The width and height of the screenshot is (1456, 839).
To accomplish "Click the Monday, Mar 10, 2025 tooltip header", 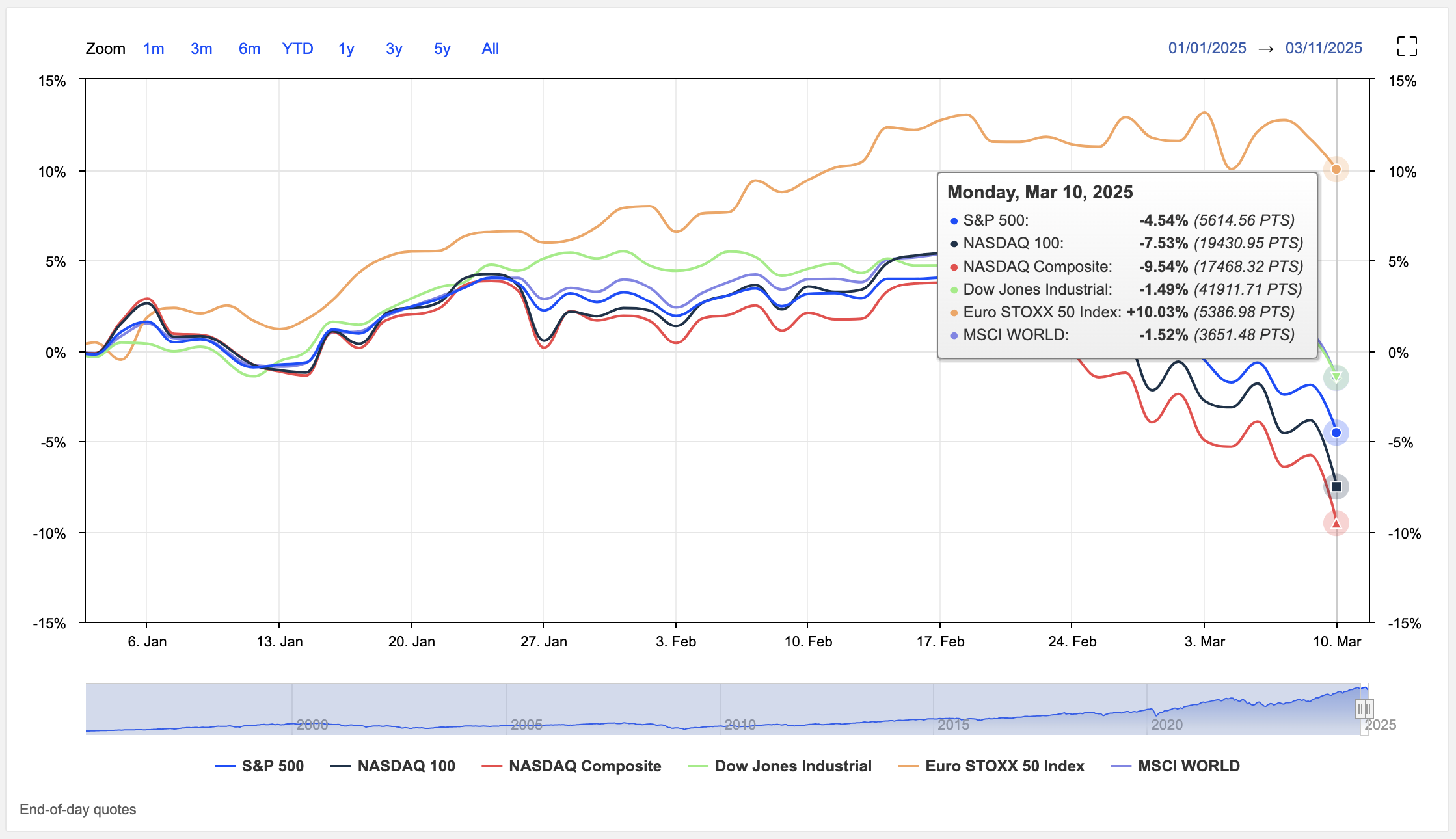I will click(1040, 192).
